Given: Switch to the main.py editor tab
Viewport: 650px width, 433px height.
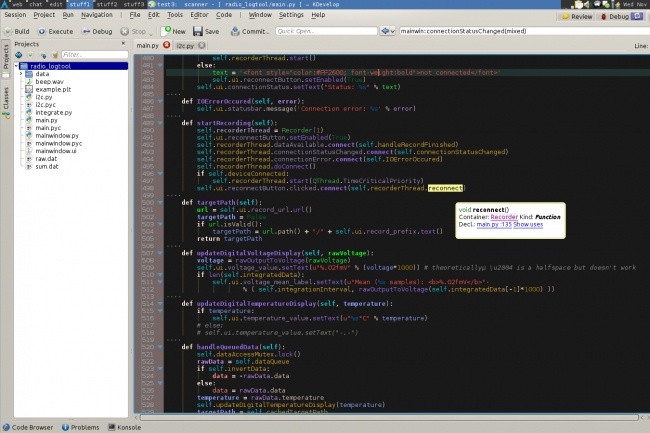Looking at the screenshot, I should tap(148, 46).
